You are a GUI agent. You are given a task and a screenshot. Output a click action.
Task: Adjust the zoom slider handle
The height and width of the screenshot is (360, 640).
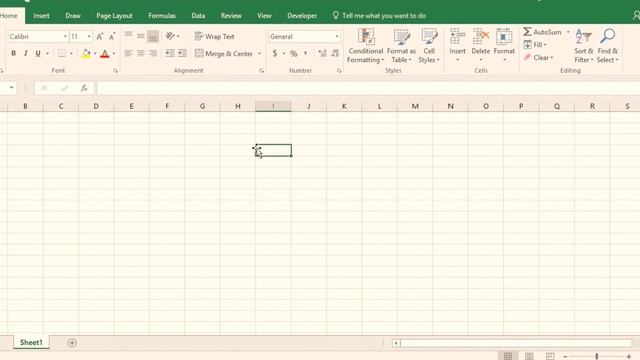596,356
